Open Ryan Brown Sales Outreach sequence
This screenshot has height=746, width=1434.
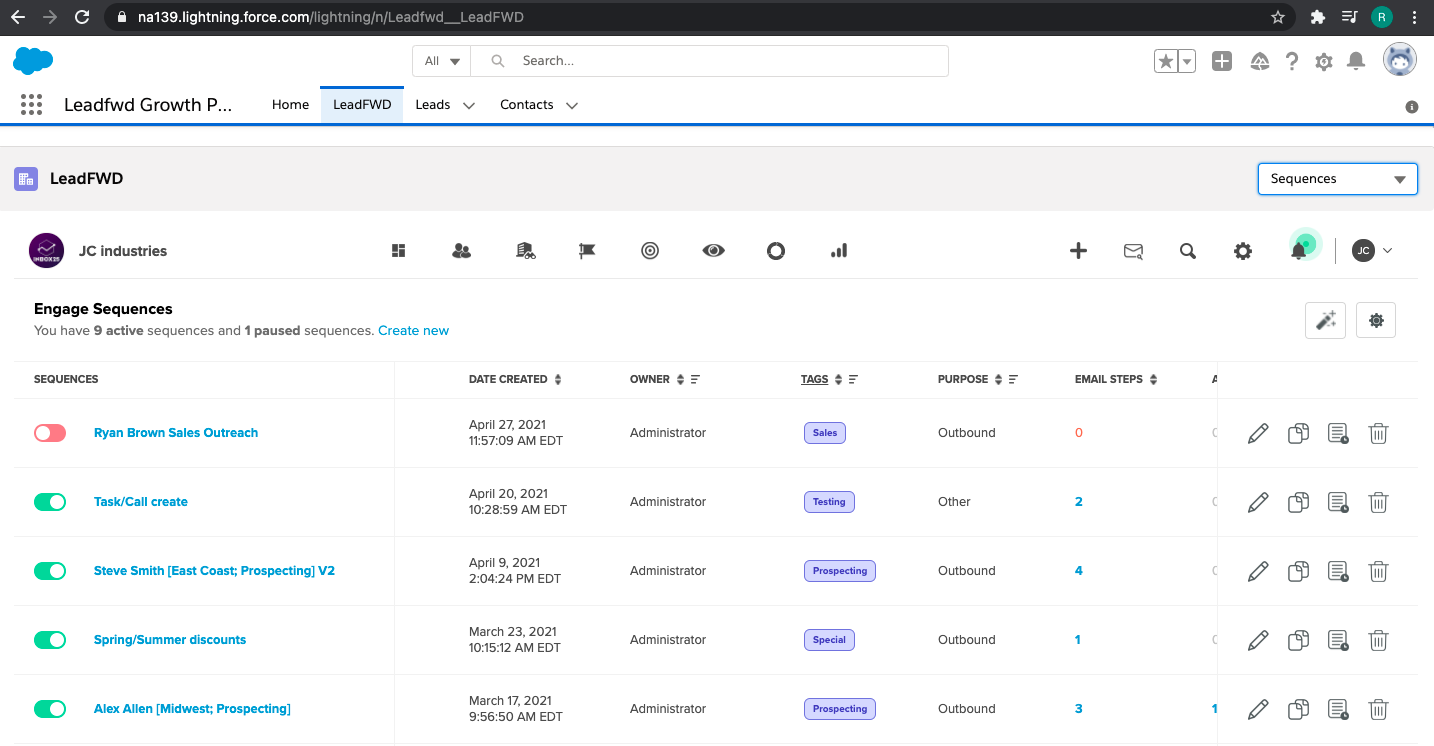pos(176,433)
